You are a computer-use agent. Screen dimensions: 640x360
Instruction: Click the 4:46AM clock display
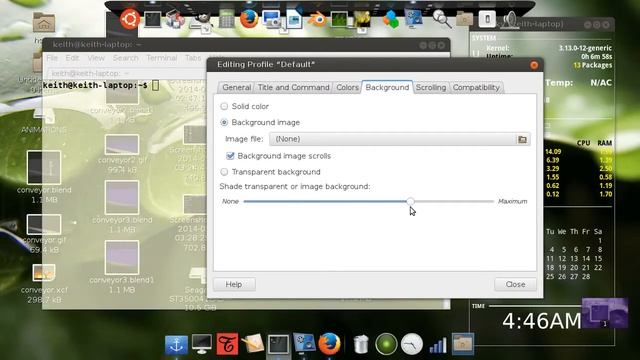541,321
